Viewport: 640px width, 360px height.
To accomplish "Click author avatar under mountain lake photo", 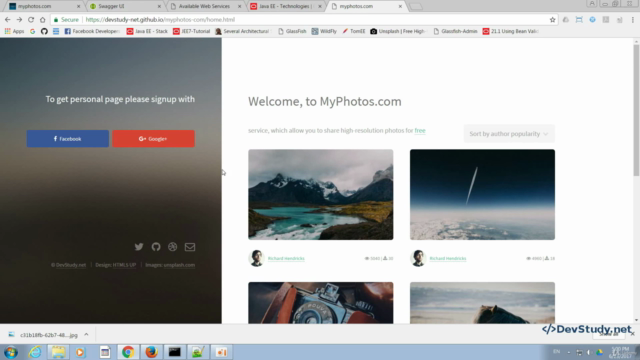I will (256, 258).
